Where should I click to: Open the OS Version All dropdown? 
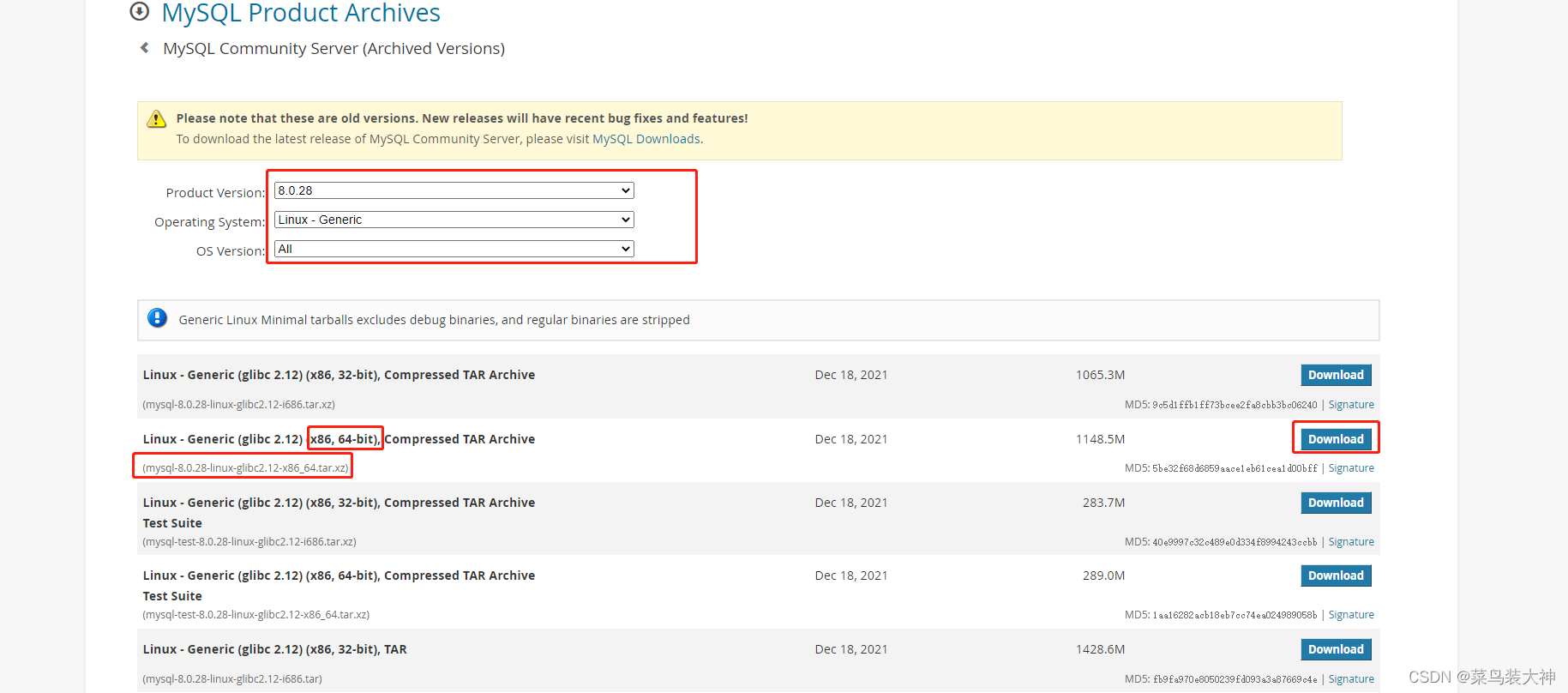click(454, 249)
